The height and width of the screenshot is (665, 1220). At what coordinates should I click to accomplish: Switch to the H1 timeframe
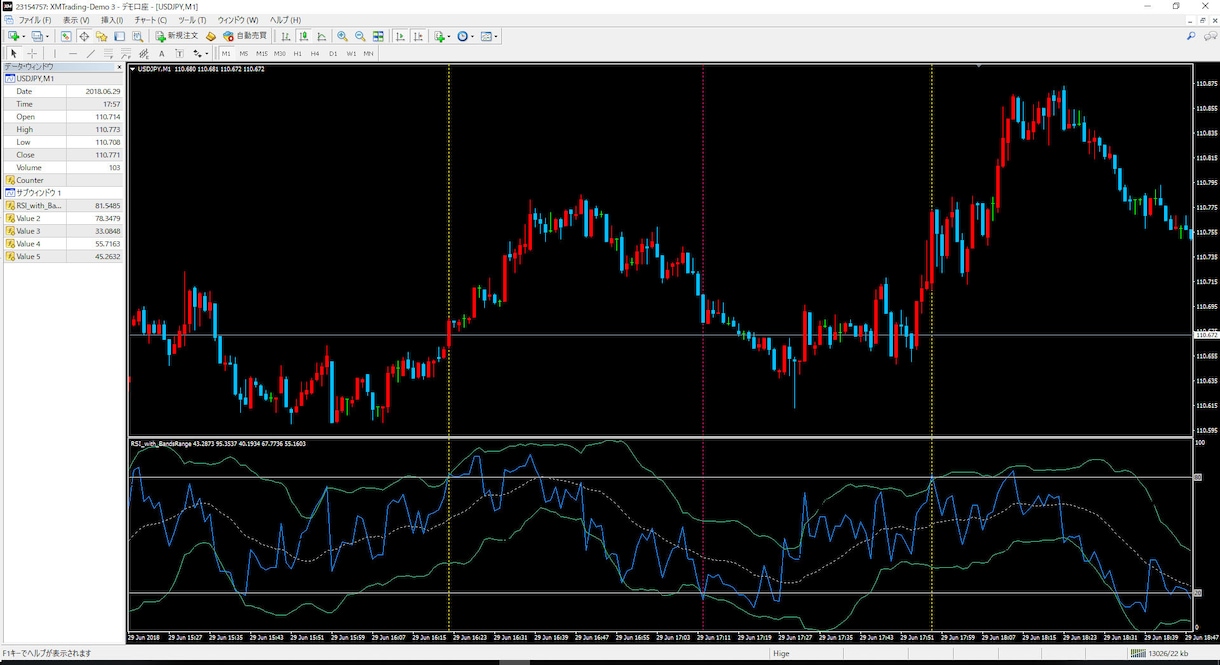297,53
